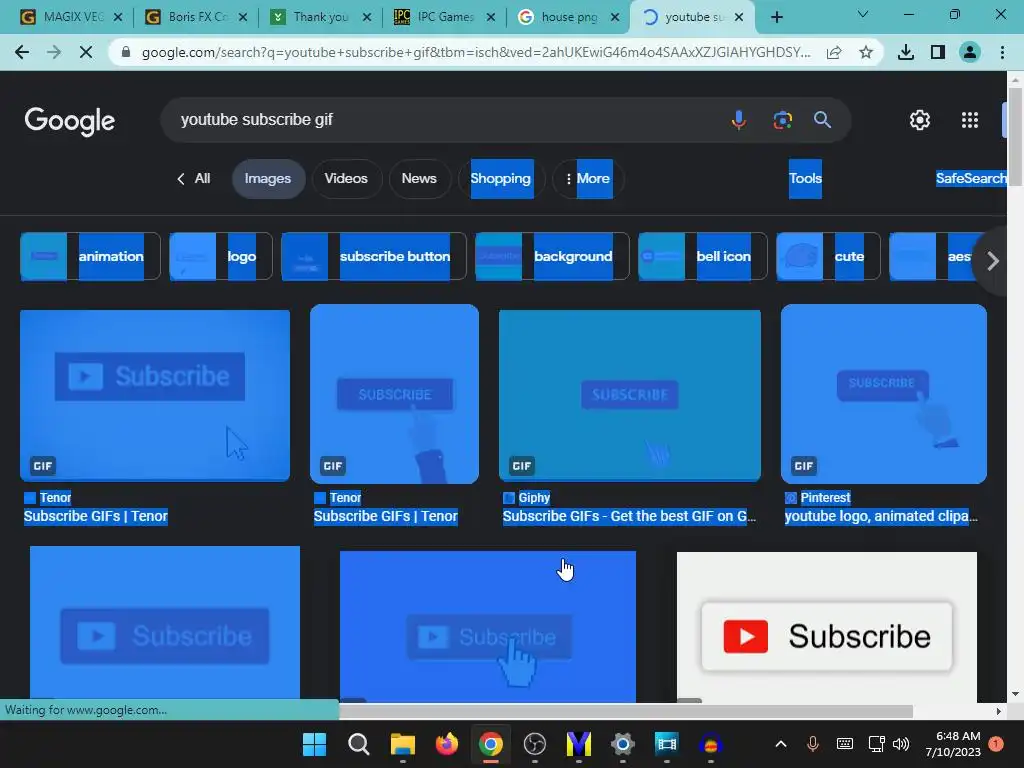1024x768 pixels.
Task: Switch to the Shopping filter
Action: [x=501, y=178]
